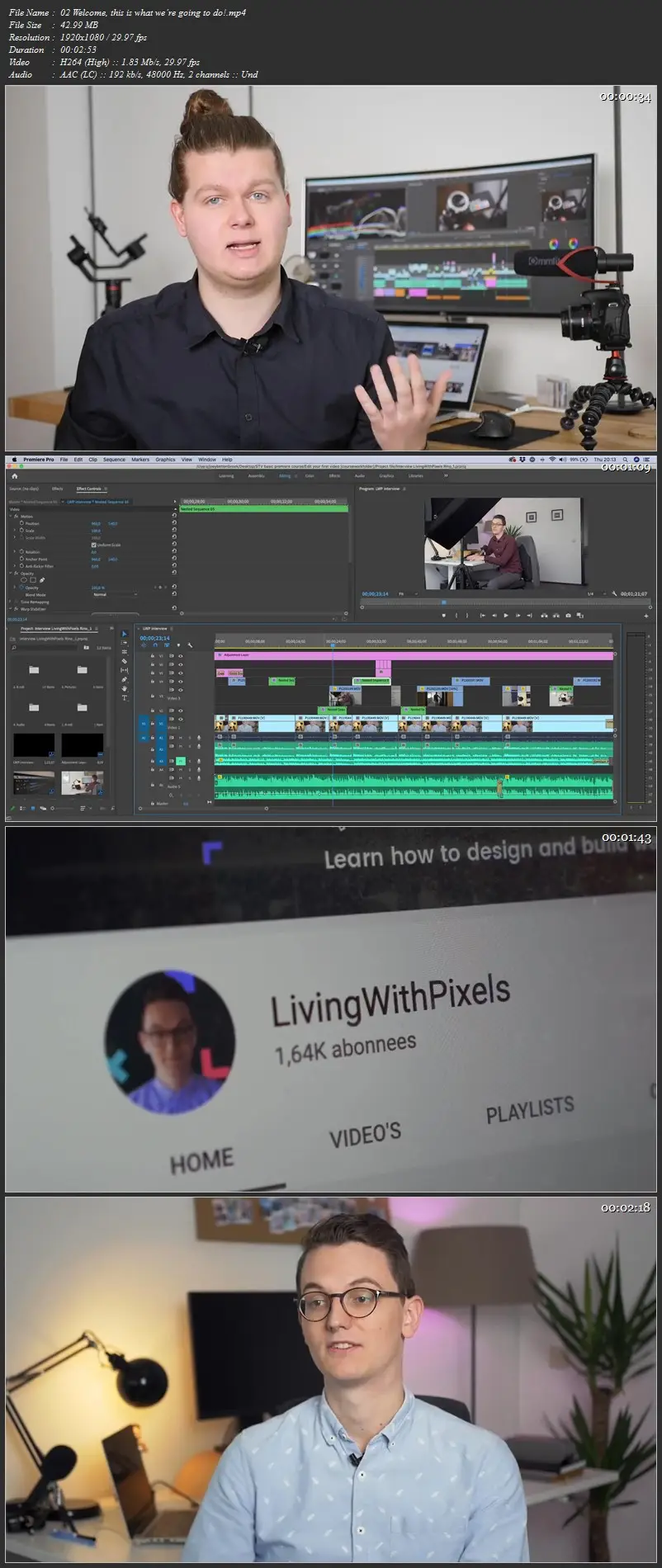Screen dimensions: 662x1568
Task: Select the Razor tool
Action: pos(124,661)
